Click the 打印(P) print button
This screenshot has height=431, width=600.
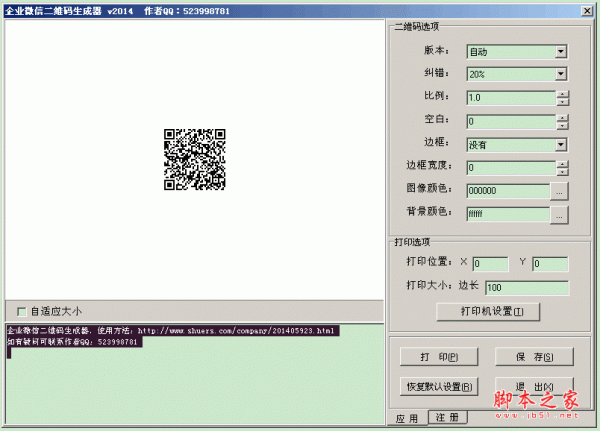pos(439,357)
